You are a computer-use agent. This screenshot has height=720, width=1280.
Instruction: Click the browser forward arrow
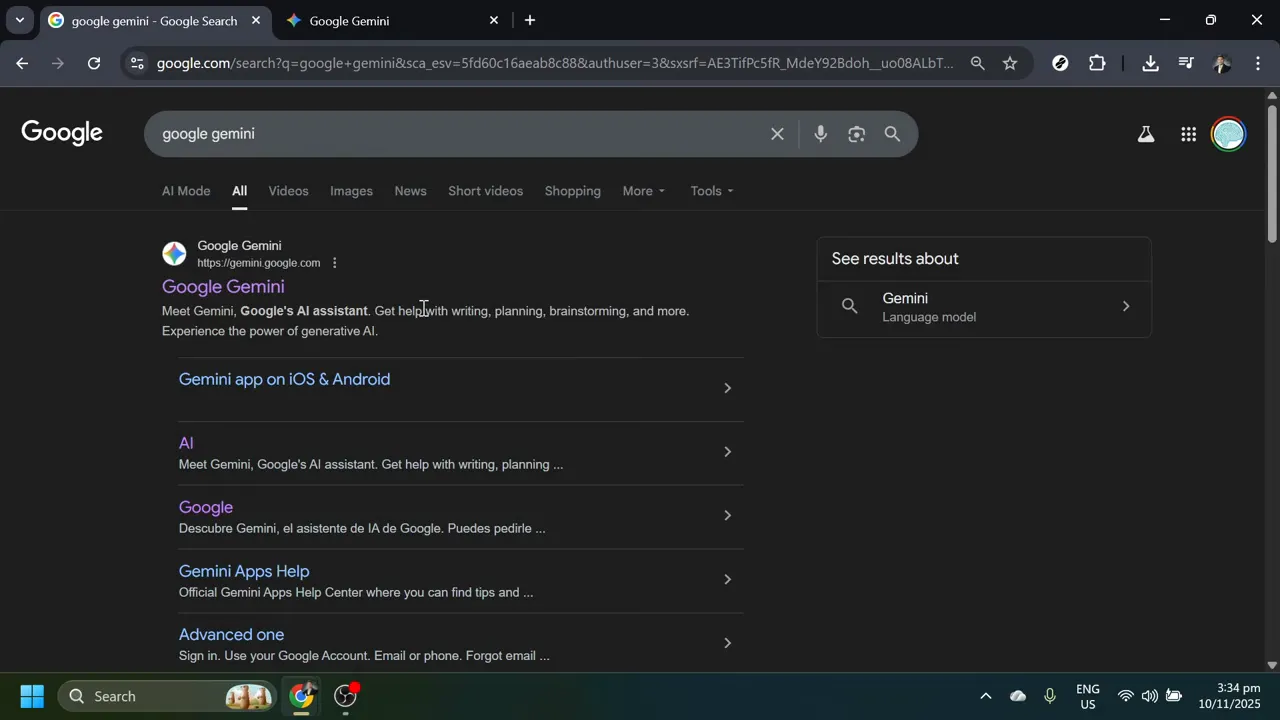click(58, 63)
